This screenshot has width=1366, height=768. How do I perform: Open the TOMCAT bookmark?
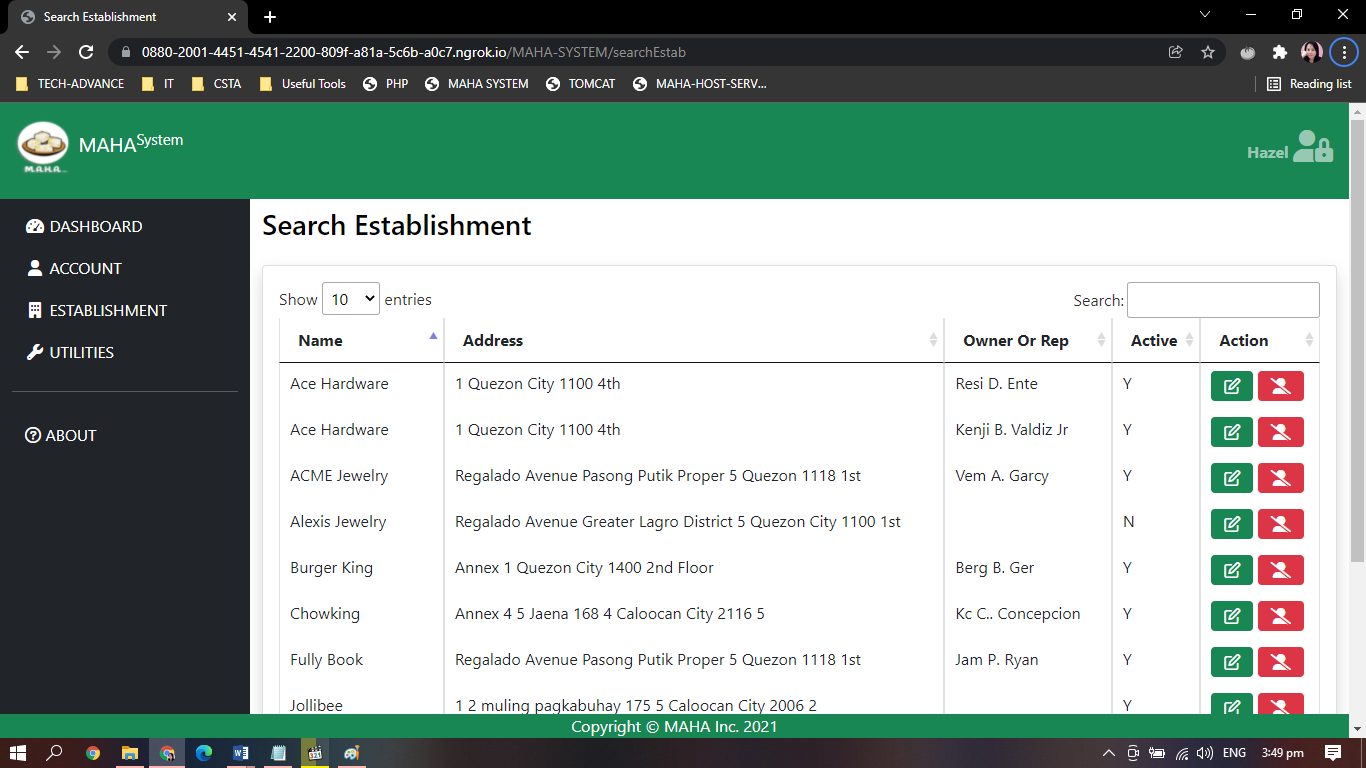pyautogui.click(x=581, y=84)
